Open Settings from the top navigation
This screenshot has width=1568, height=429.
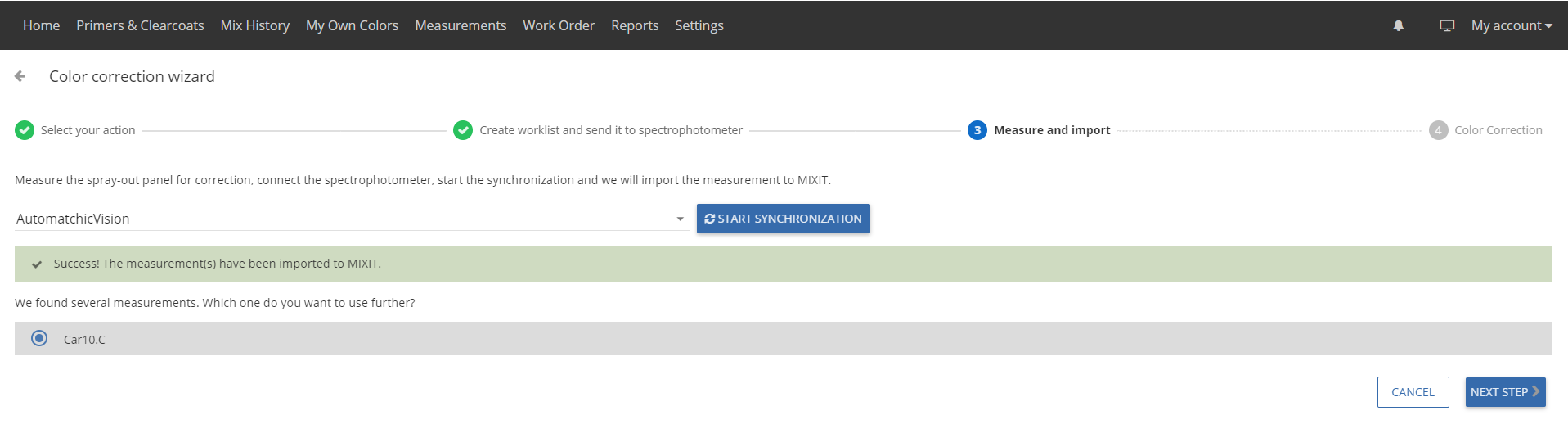(x=699, y=25)
